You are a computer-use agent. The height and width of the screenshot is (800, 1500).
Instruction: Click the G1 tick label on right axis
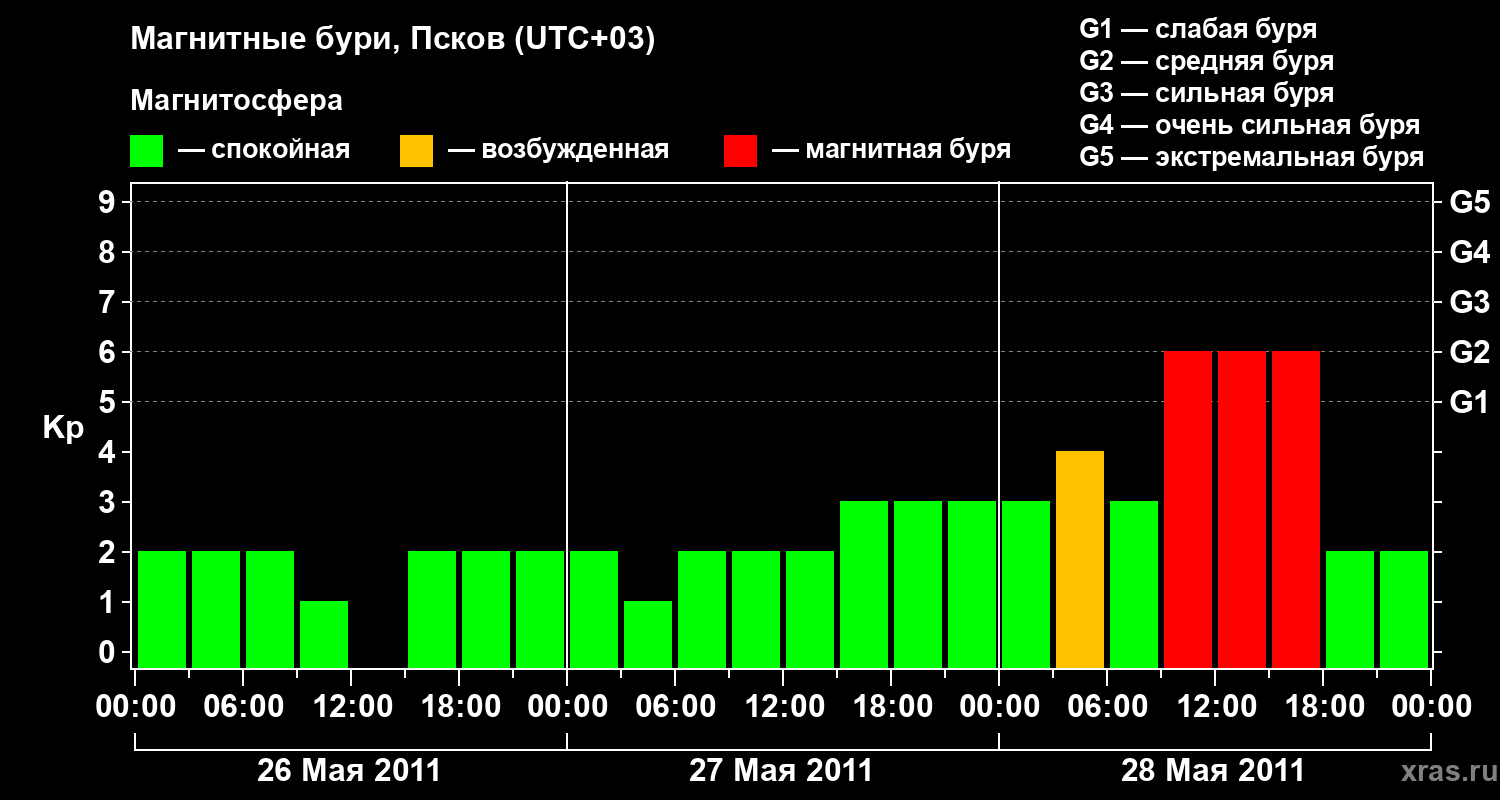(x=1469, y=402)
